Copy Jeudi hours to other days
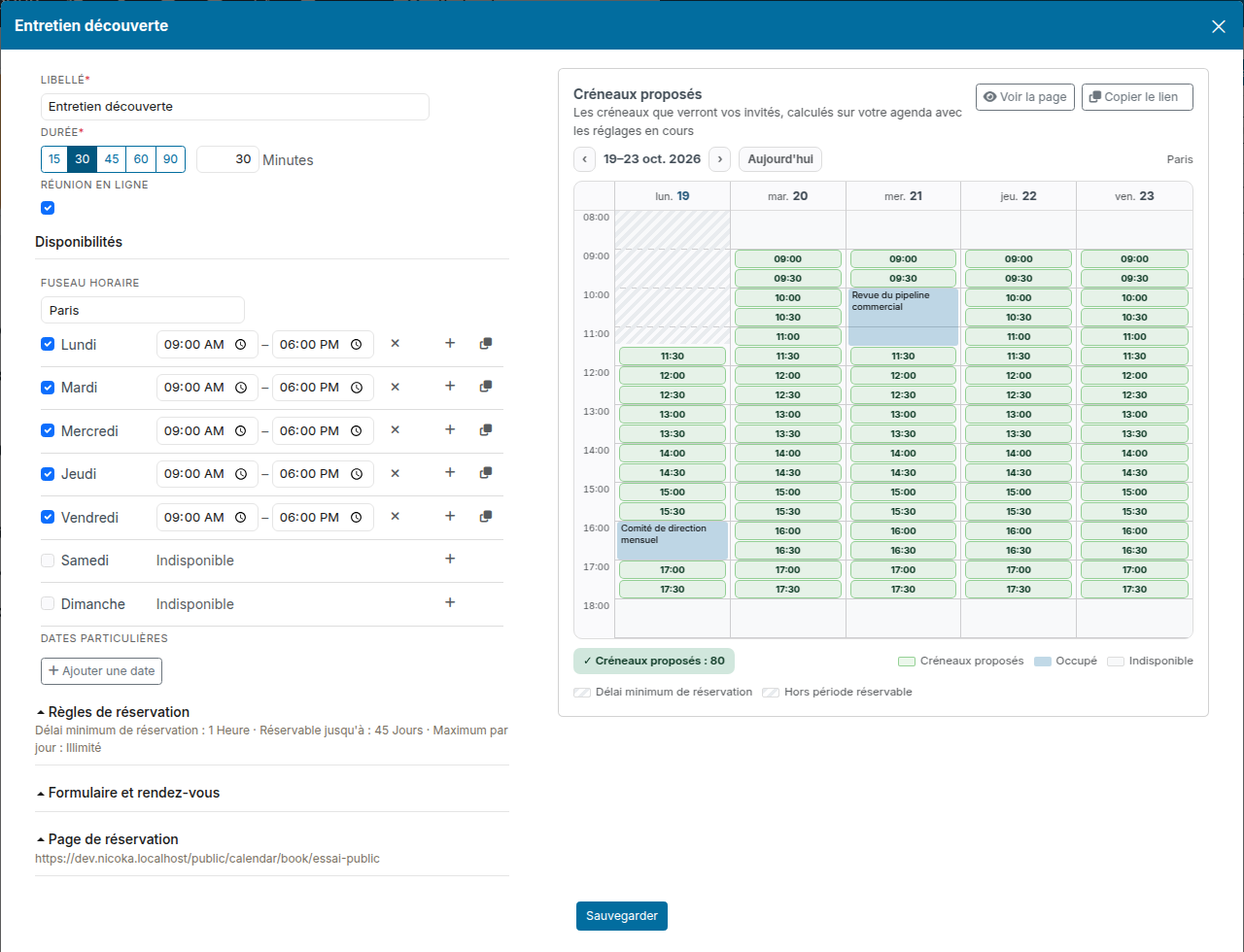This screenshot has height=952, width=1244. pyautogui.click(x=486, y=473)
